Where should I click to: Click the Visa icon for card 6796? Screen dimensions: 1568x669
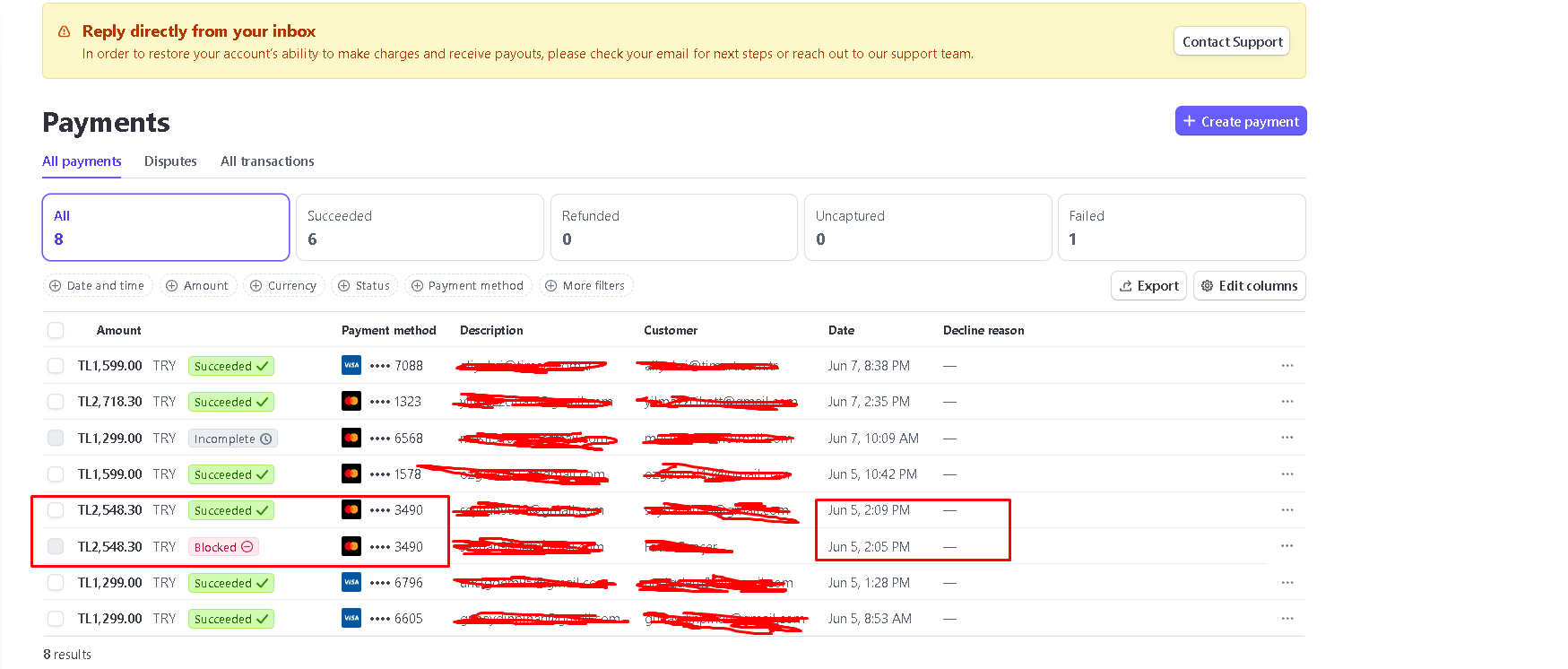click(x=351, y=582)
